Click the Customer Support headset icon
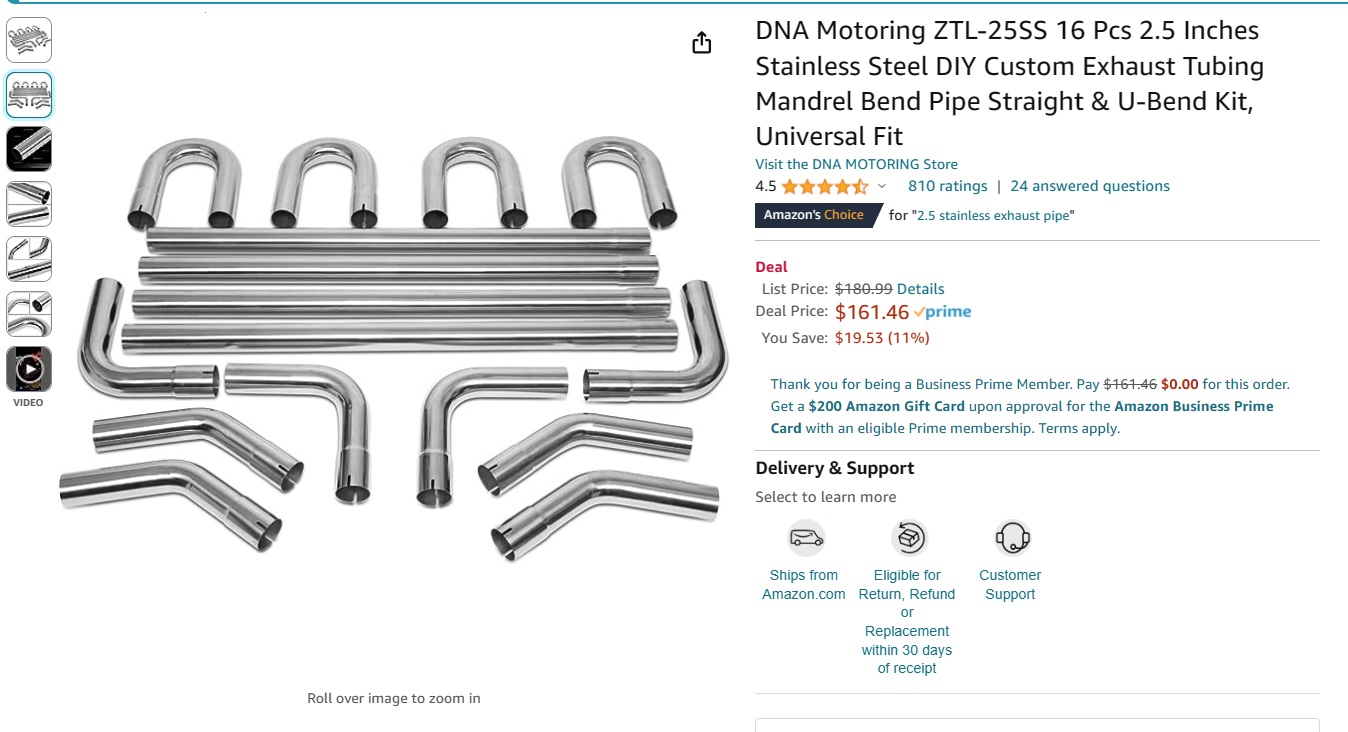Viewport: 1348px width, 732px height. [x=1012, y=538]
